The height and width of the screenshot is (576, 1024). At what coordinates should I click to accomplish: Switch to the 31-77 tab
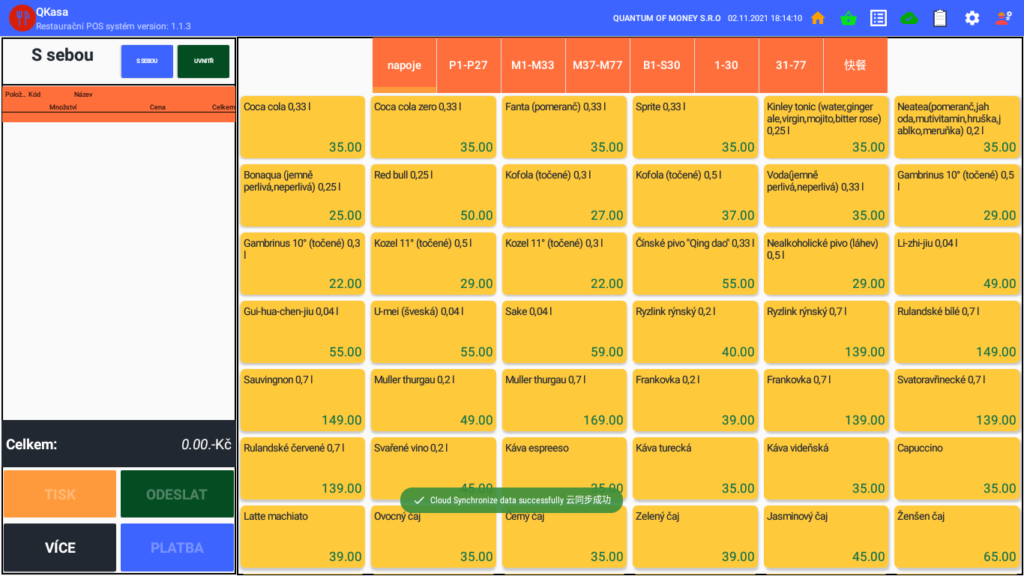[791, 65]
